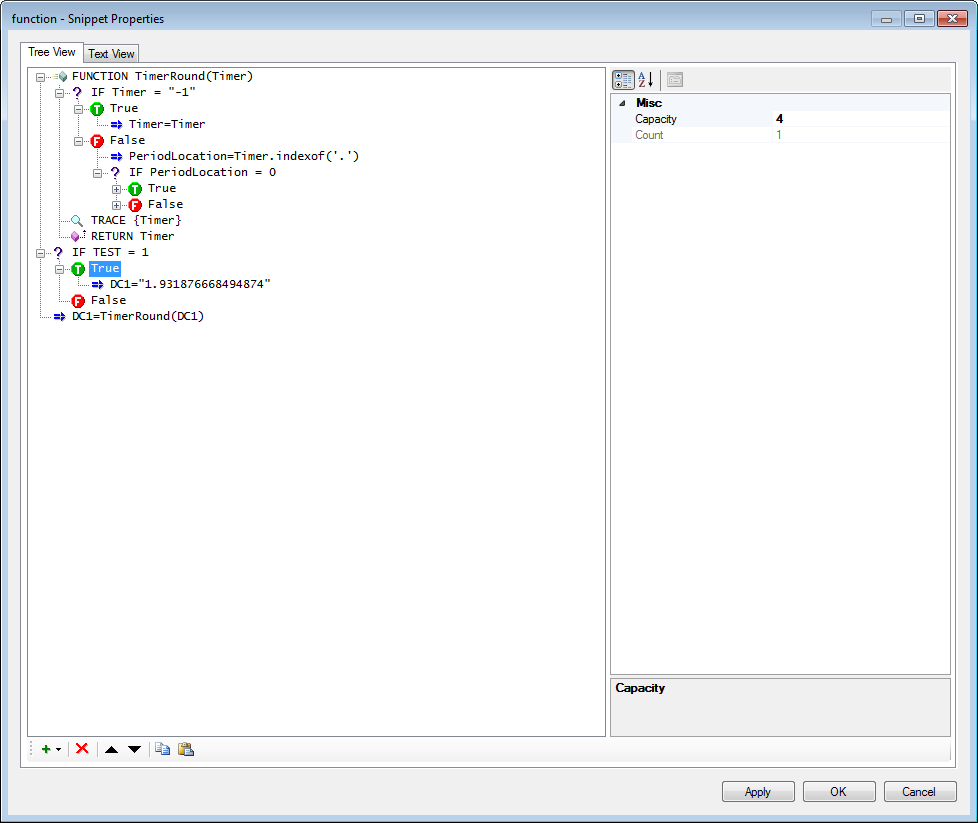Viewport: 978px width, 823px height.
Task: Click the move down arrow icon
Action: (x=134, y=749)
